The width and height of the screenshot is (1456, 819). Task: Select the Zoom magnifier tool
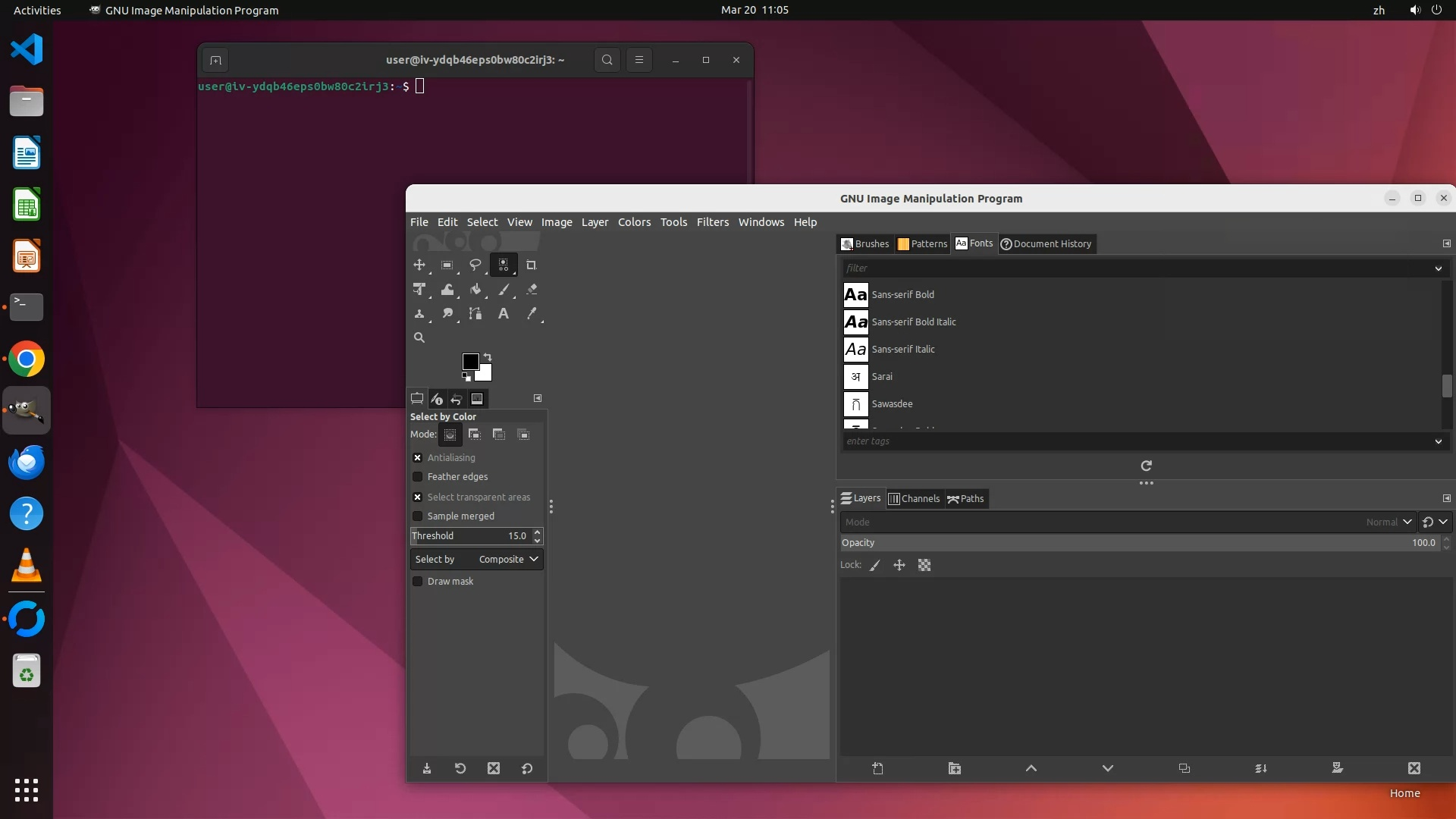pos(419,337)
